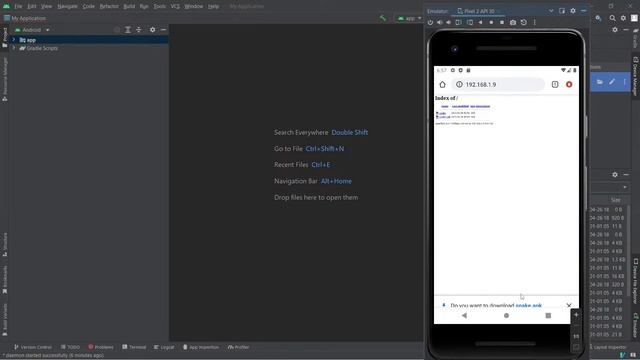Take an emulator screenshot with camera icon

click(513, 22)
